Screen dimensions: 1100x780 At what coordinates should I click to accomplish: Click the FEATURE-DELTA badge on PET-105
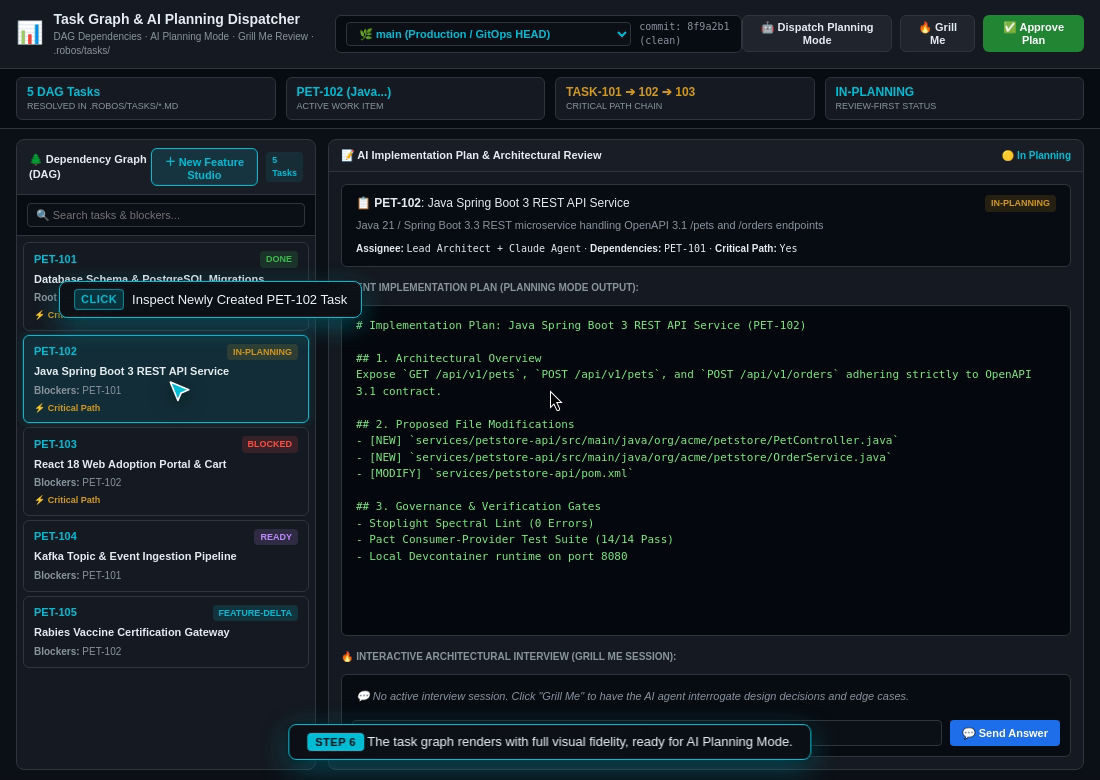tap(255, 612)
